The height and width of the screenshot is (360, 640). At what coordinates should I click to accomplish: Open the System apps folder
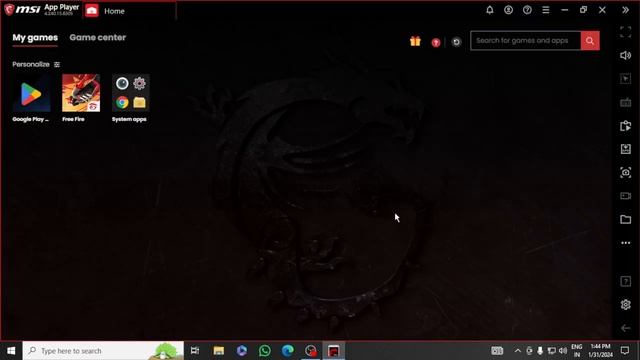tap(131, 93)
